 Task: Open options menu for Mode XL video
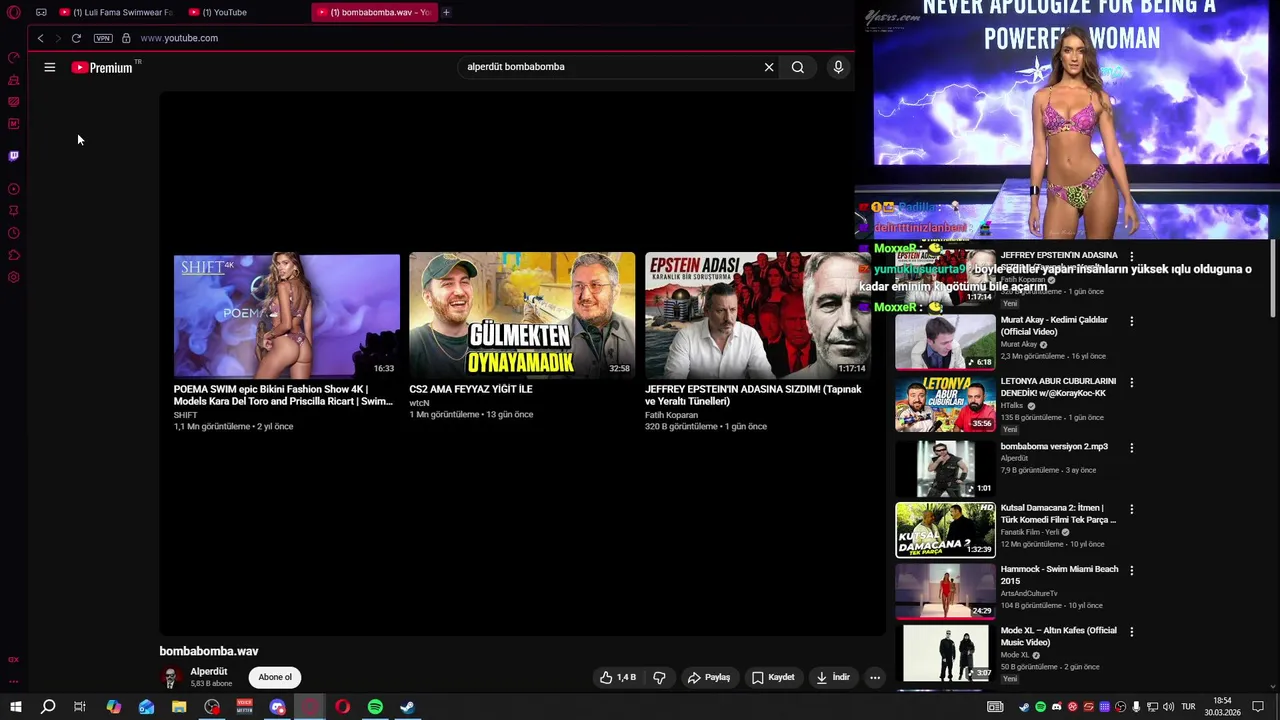click(x=1132, y=632)
